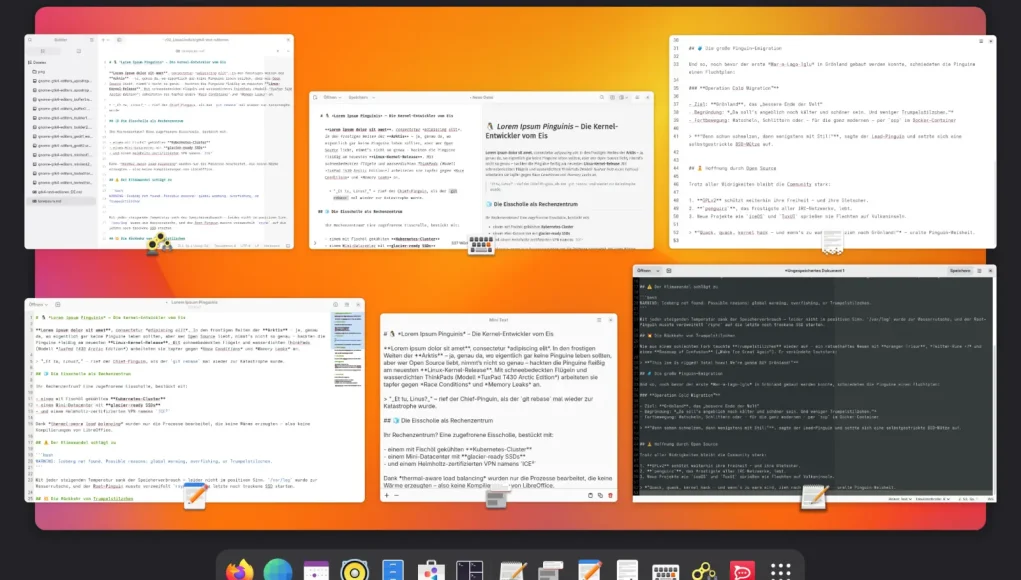The width and height of the screenshot is (1021, 580).
Task: Expand the Speichern dropdown in the middle window
Action: (374, 98)
